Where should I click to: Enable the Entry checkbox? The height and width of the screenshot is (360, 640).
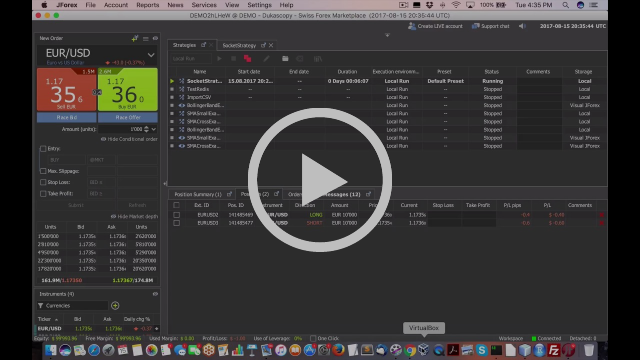point(43,149)
